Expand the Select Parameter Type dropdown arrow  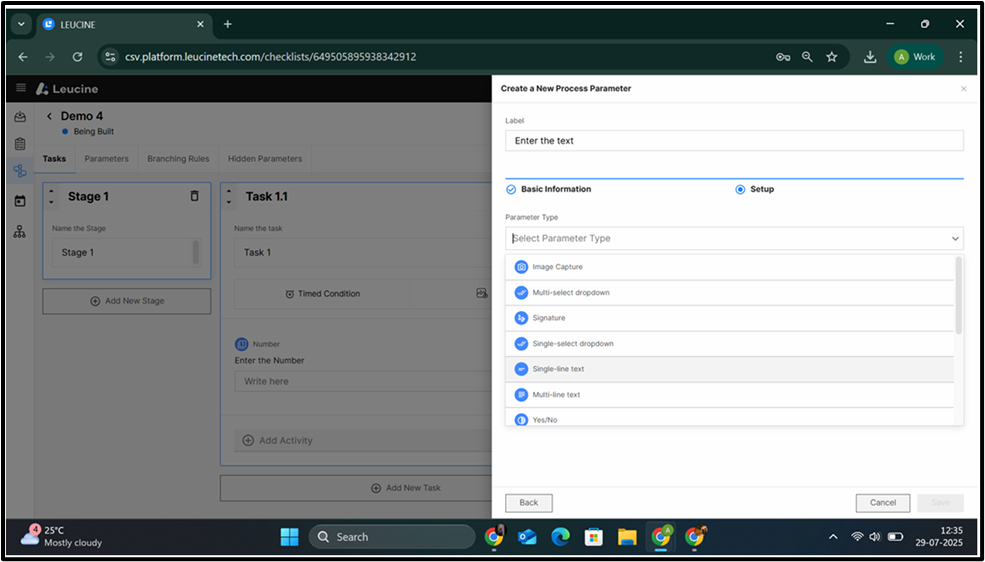pos(955,239)
